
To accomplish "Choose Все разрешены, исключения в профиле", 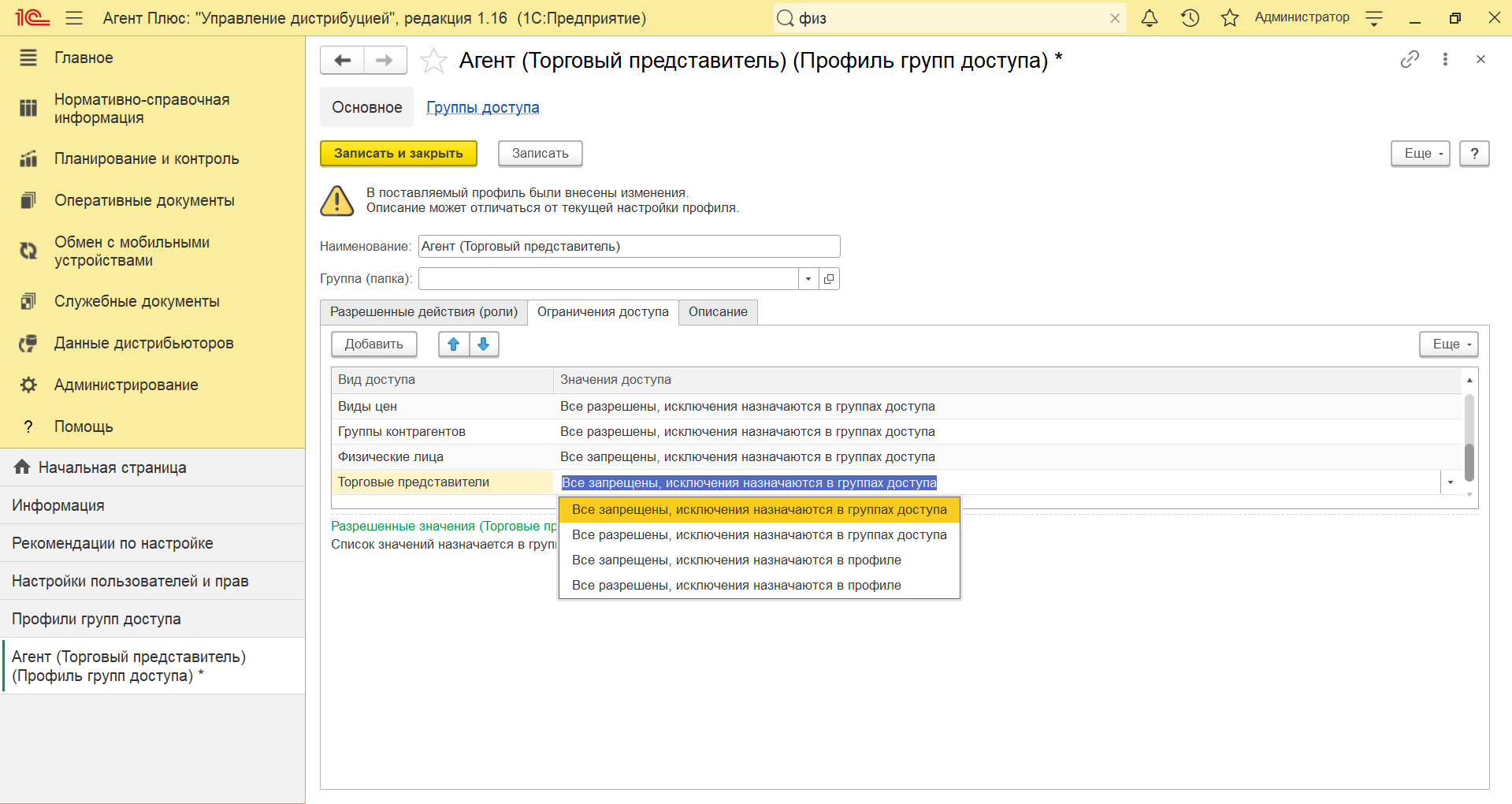I will tap(760, 586).
